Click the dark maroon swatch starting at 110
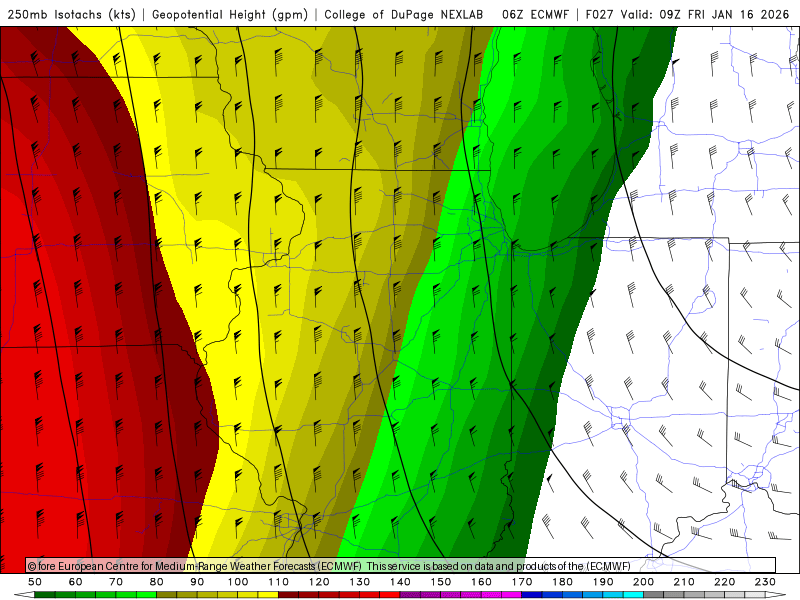800x600 pixels. (288, 595)
